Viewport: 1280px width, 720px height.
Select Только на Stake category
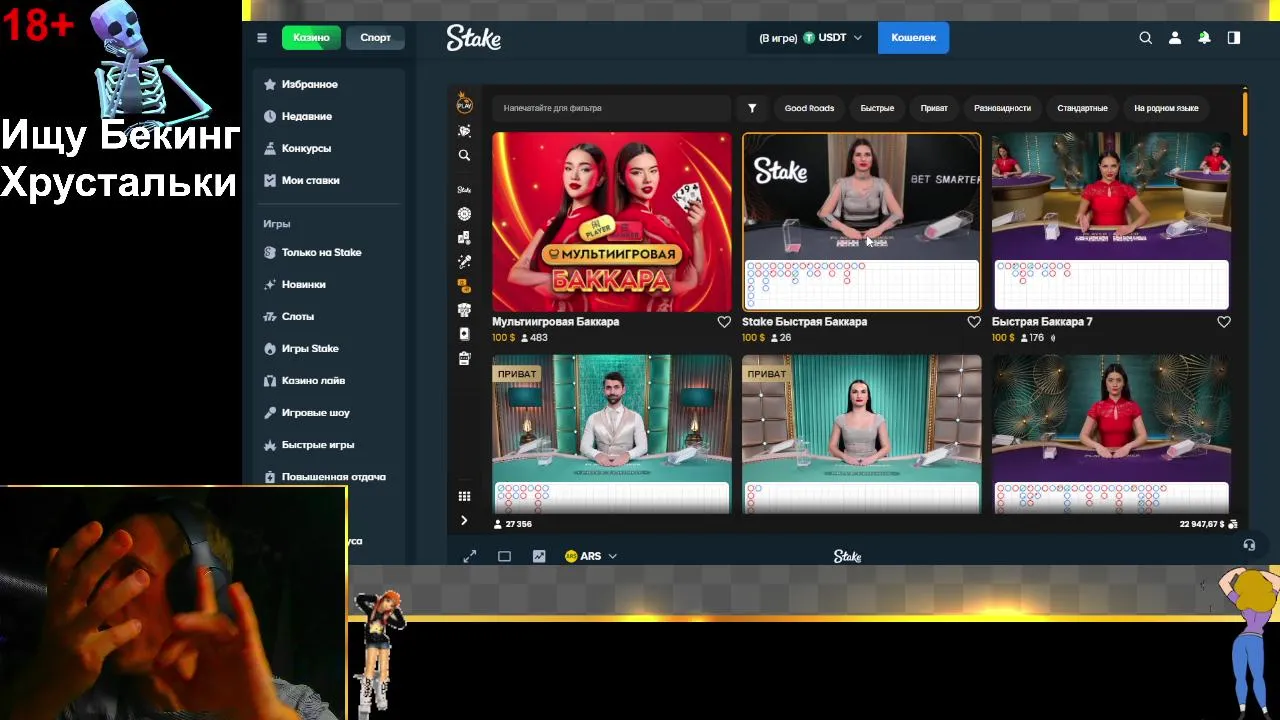pos(330,253)
